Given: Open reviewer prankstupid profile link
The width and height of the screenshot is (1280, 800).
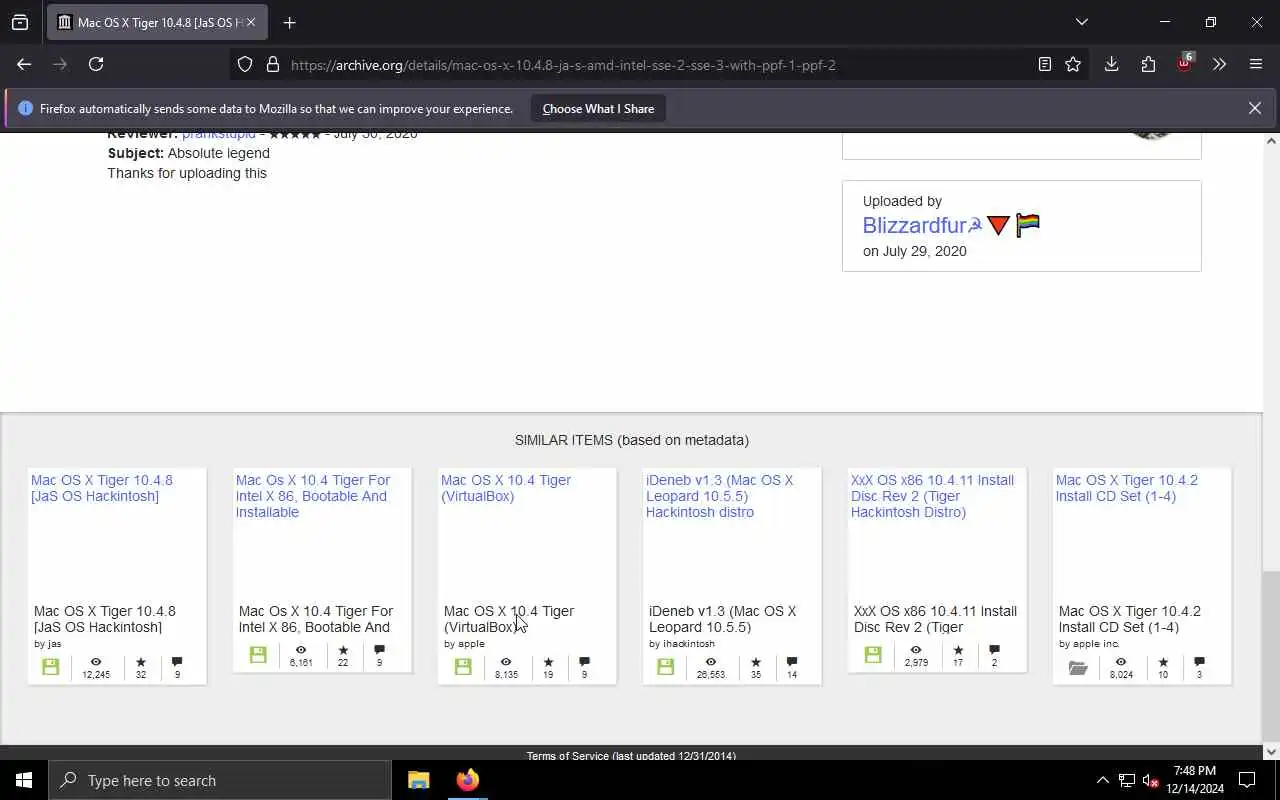Looking at the screenshot, I should click(219, 136).
